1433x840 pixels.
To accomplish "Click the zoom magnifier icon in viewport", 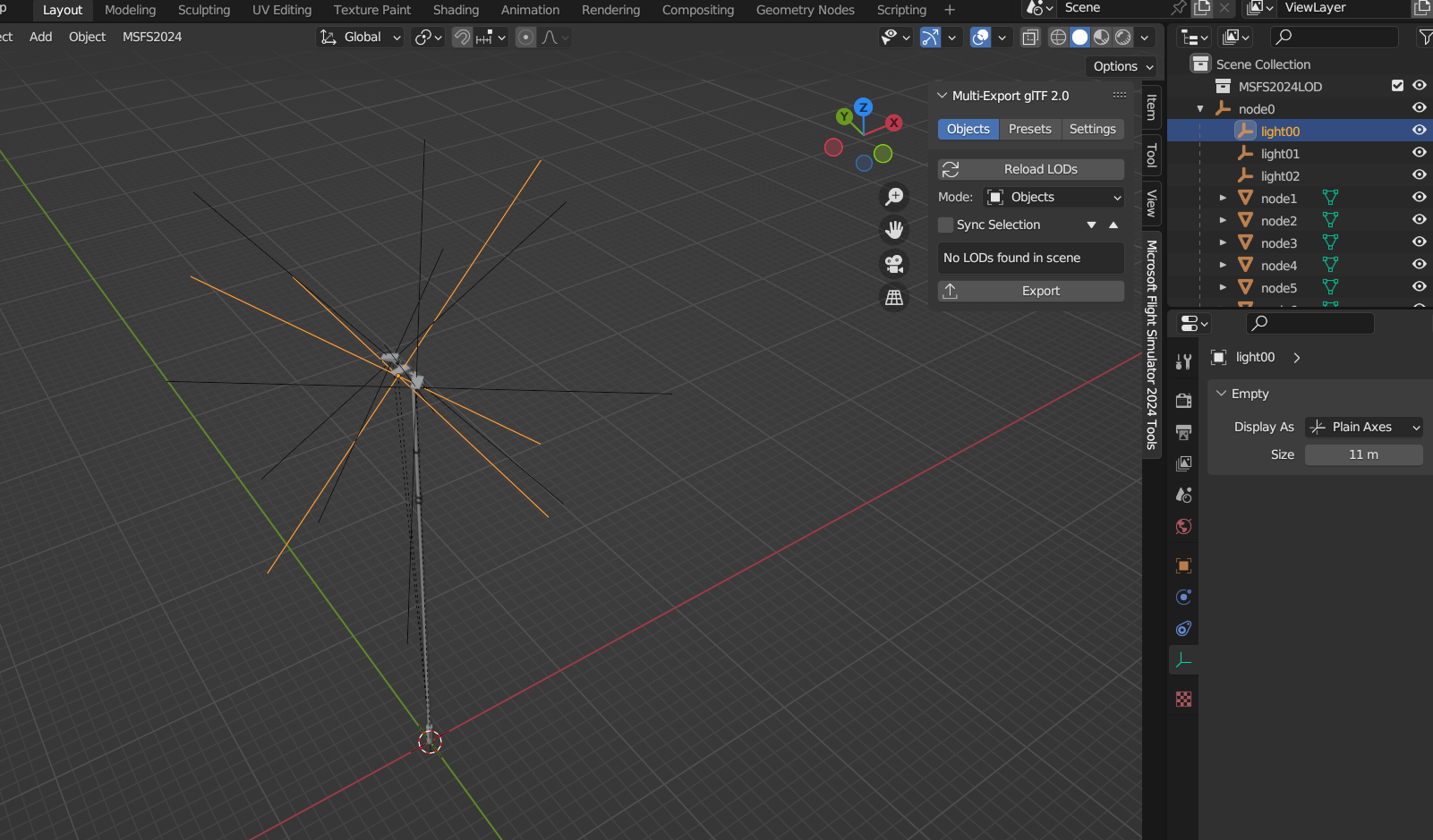I will tap(893, 197).
